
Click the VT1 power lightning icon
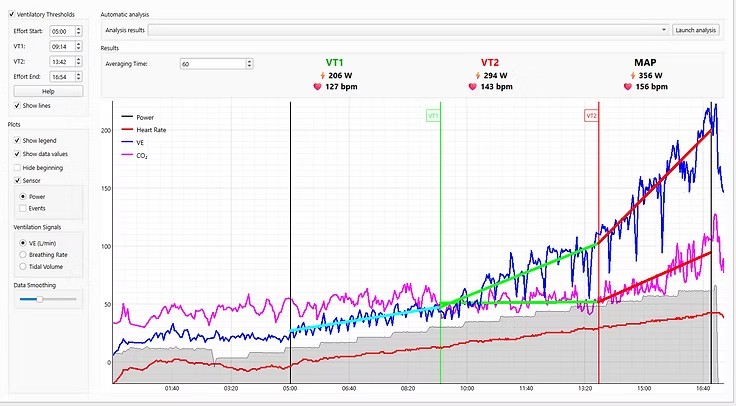click(x=322, y=76)
